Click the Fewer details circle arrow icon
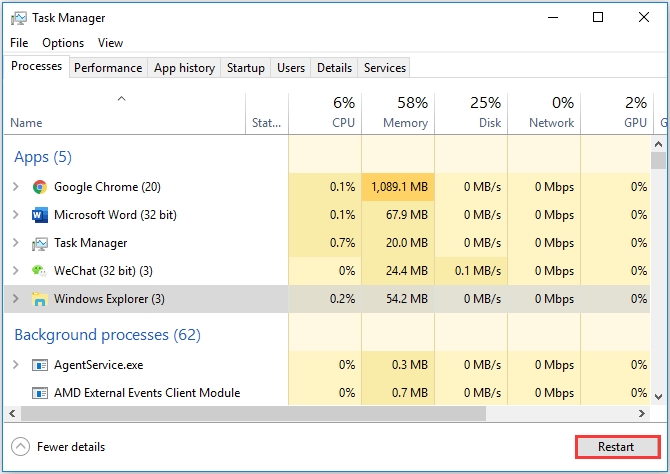The image size is (670, 474). click(21, 447)
